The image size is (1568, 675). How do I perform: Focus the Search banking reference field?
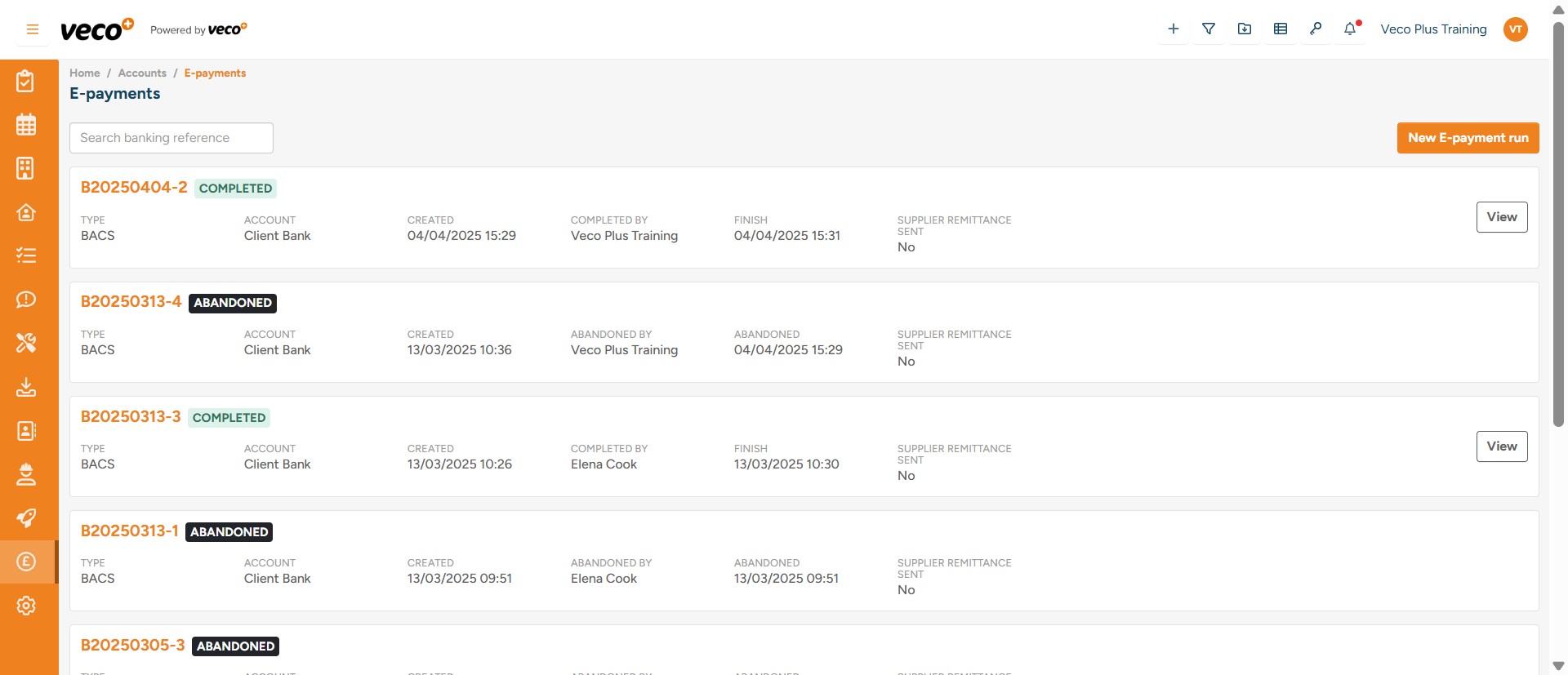[x=171, y=138]
